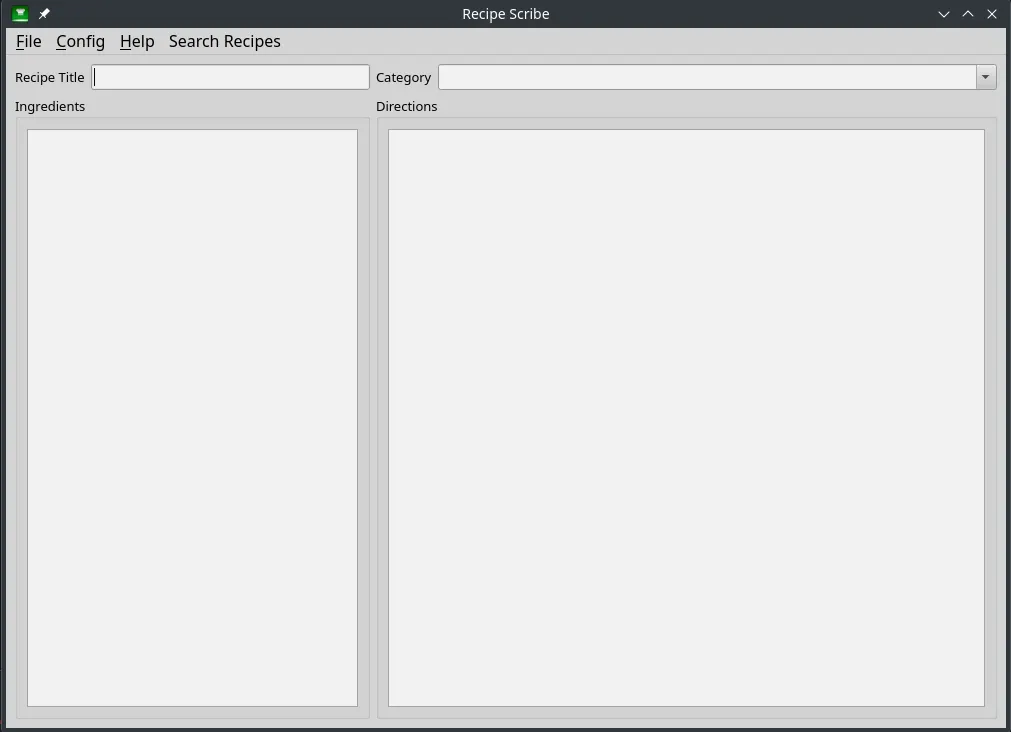Click the Category label

click(404, 77)
